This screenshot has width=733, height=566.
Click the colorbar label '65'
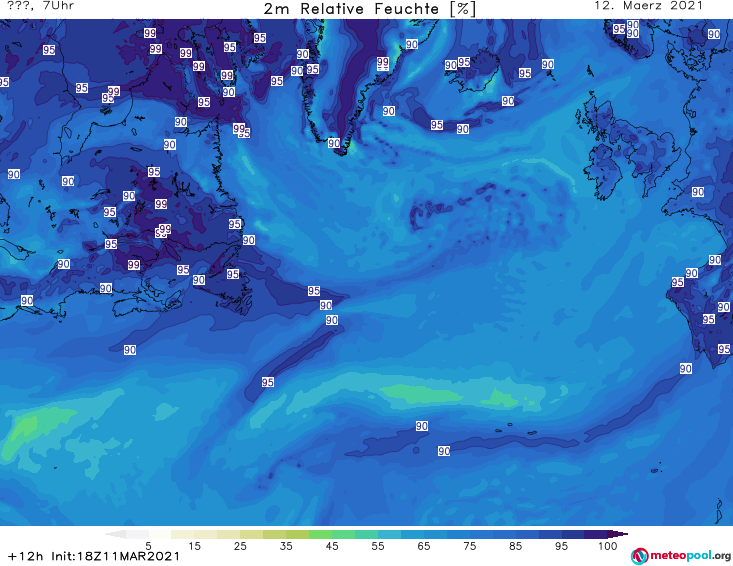pos(424,545)
